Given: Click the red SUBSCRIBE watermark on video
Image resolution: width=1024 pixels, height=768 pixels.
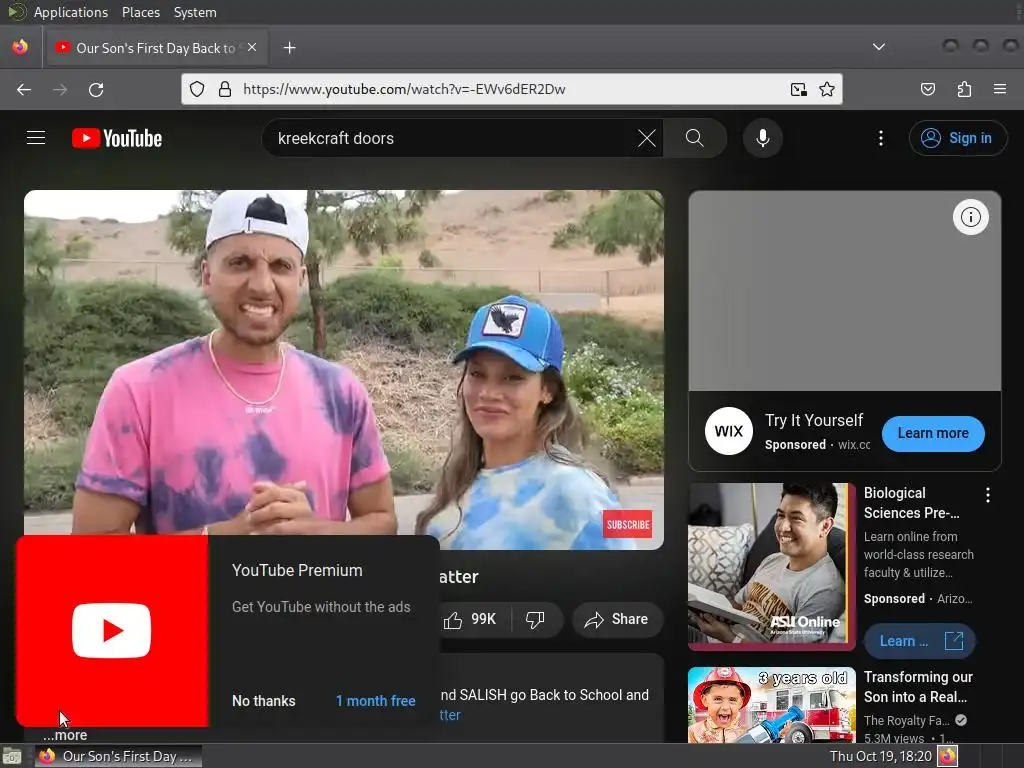Looking at the screenshot, I should (x=628, y=524).
